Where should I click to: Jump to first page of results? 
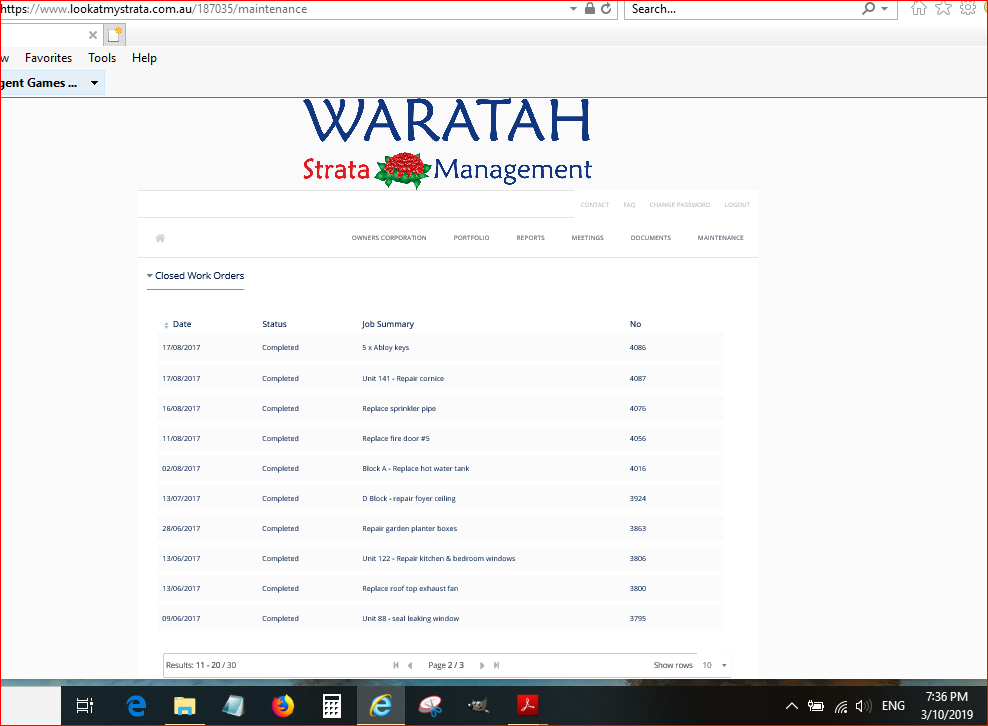point(396,665)
